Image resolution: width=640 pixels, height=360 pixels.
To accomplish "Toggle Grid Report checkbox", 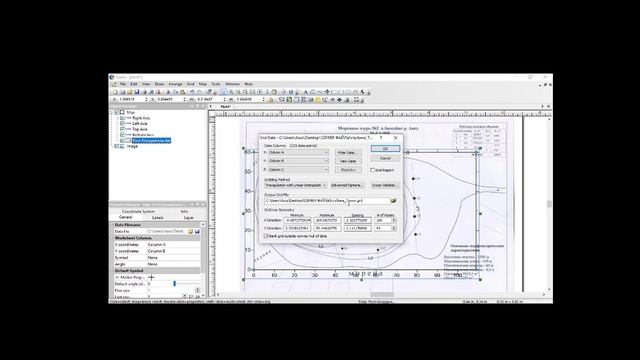I will click(x=372, y=170).
